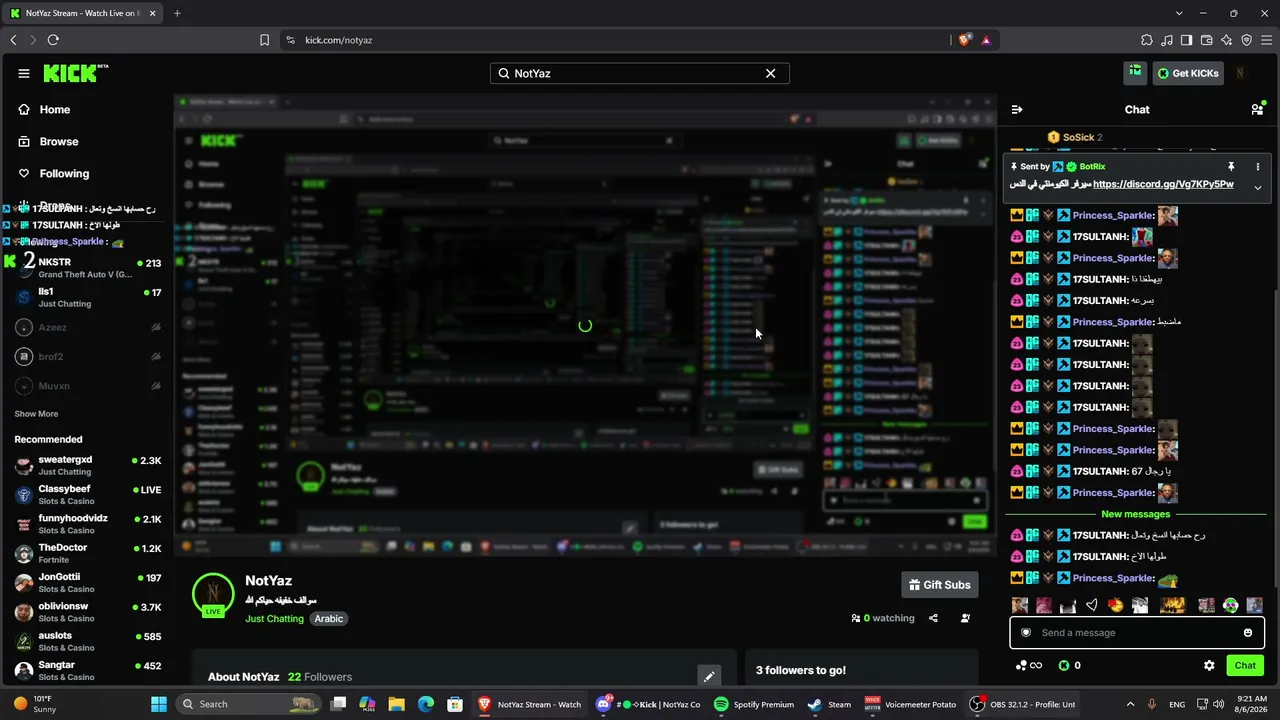Open the Kick sidebar hamburger menu
The width and height of the screenshot is (1280, 720).
pos(24,73)
